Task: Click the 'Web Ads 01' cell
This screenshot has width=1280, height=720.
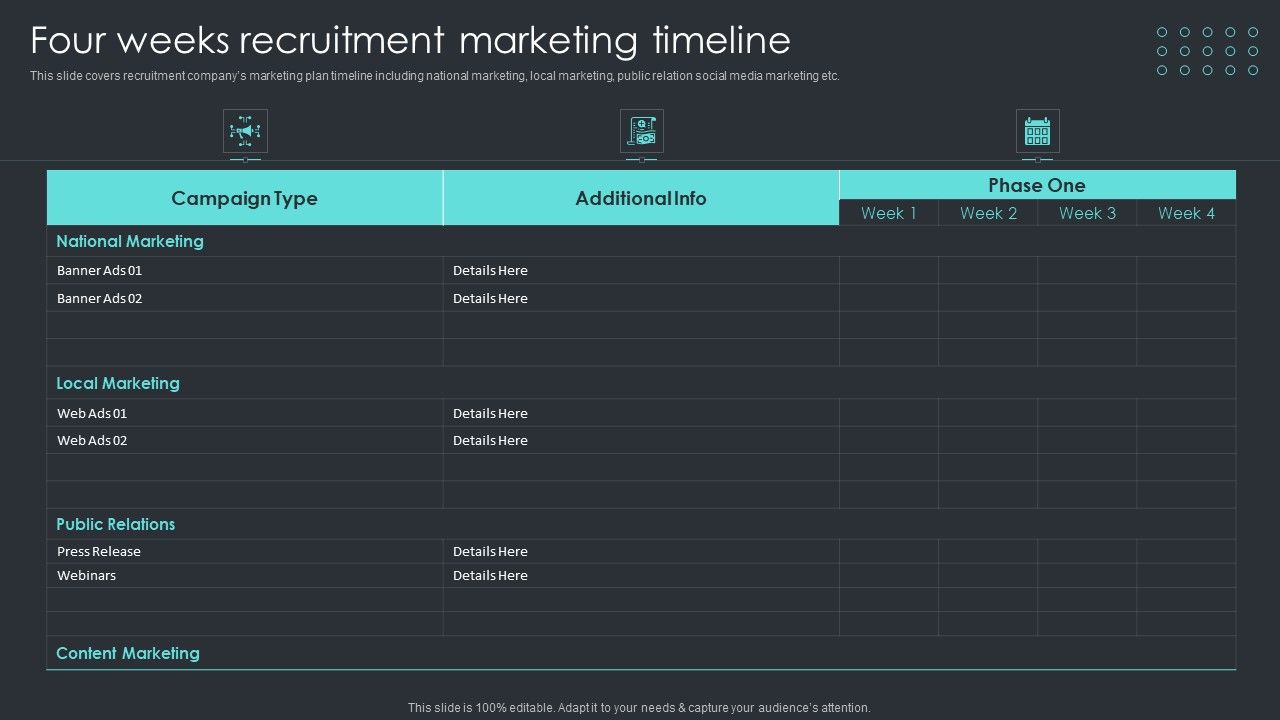Action: point(245,413)
